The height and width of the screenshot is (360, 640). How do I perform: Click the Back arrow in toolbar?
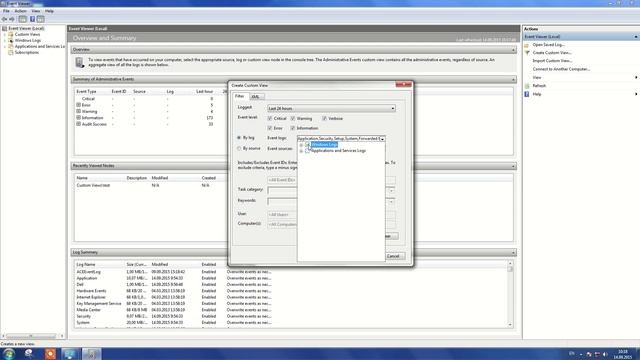(4, 19)
